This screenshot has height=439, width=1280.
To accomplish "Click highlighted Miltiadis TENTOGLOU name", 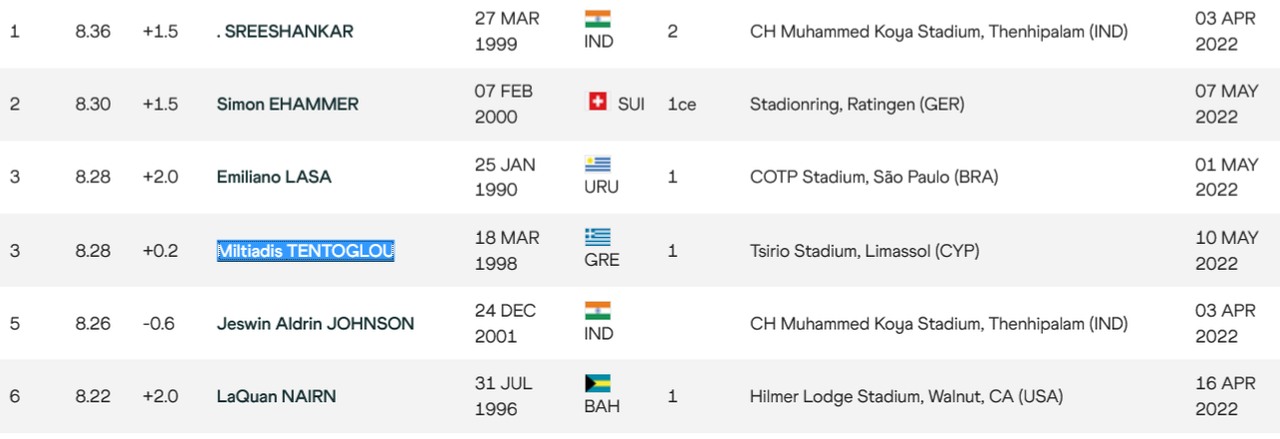I will pos(306,251).
